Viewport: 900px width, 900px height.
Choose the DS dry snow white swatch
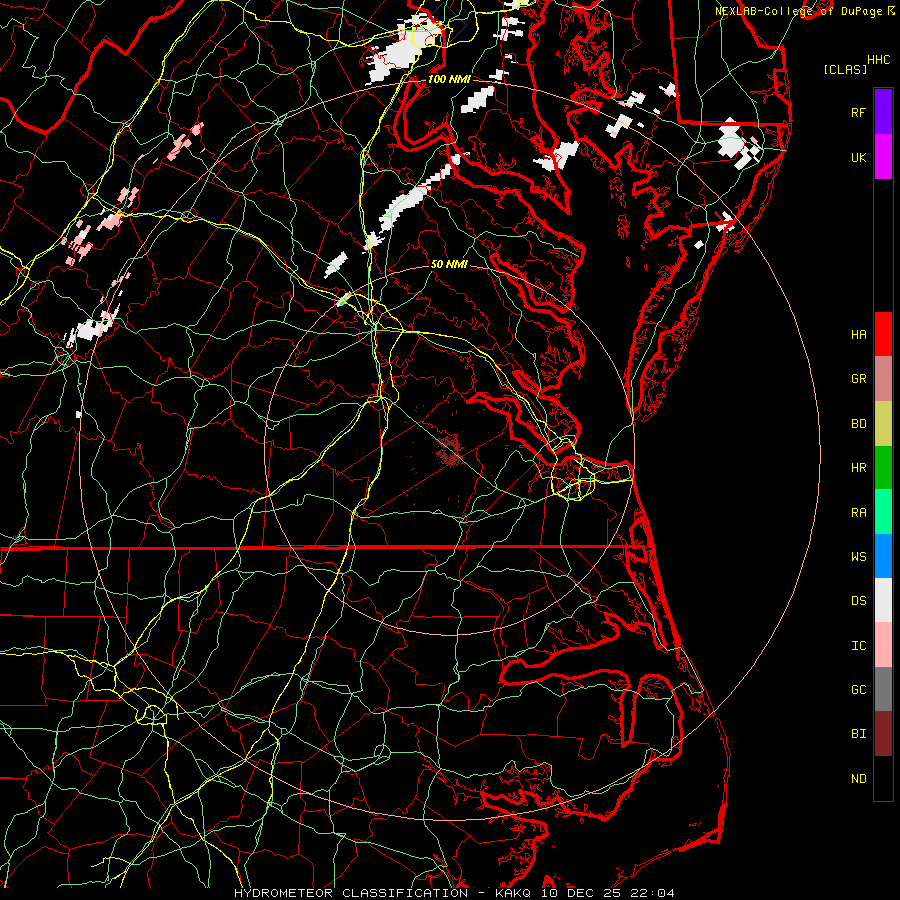883,600
